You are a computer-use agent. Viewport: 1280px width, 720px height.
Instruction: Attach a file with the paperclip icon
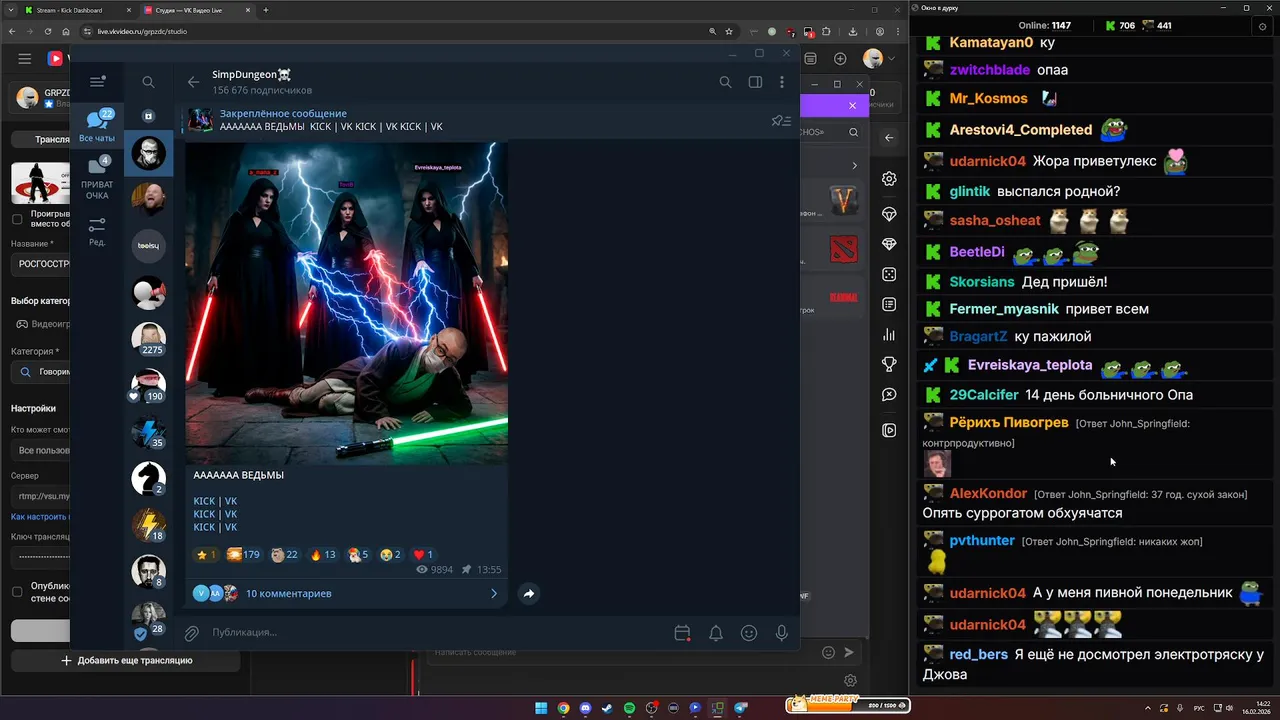[x=191, y=633]
